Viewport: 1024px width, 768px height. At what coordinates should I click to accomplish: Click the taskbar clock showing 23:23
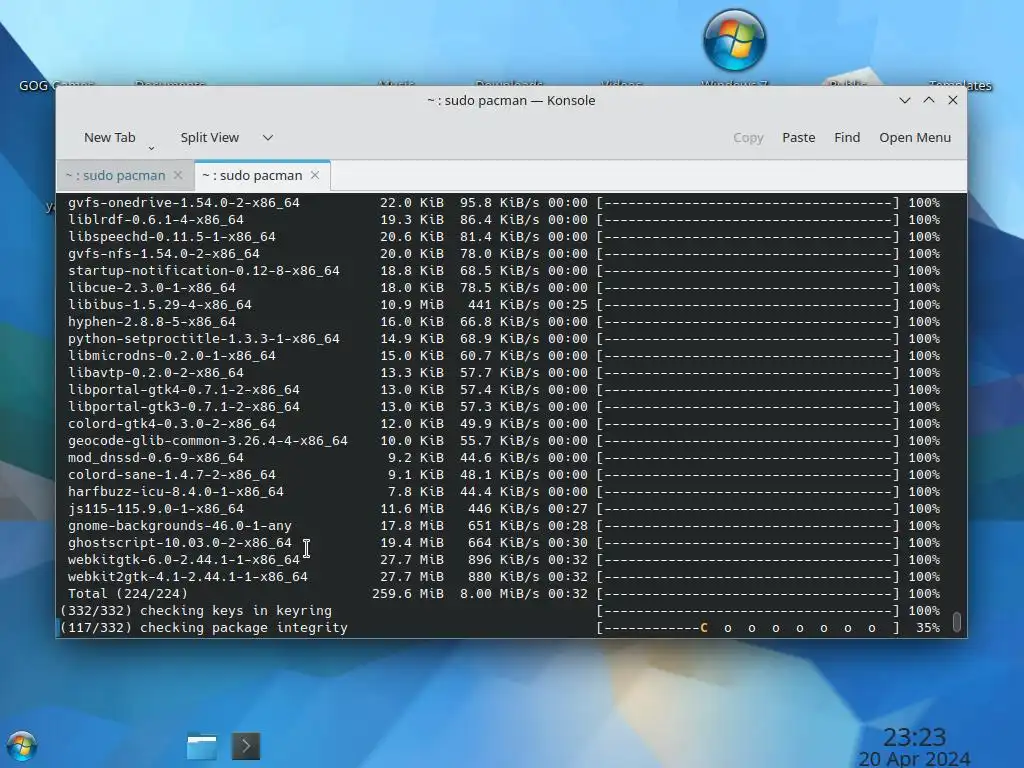tap(914, 737)
